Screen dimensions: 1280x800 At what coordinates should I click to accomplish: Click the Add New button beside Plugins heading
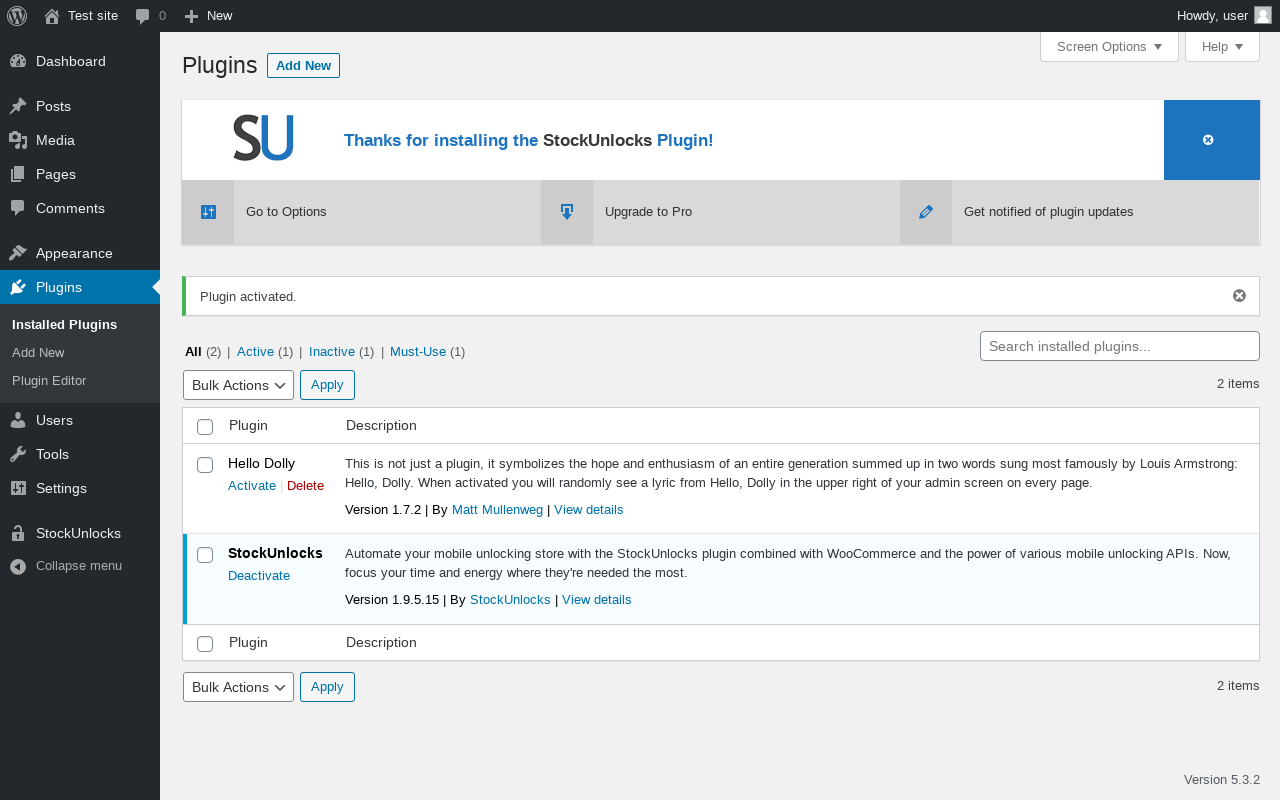(303, 65)
